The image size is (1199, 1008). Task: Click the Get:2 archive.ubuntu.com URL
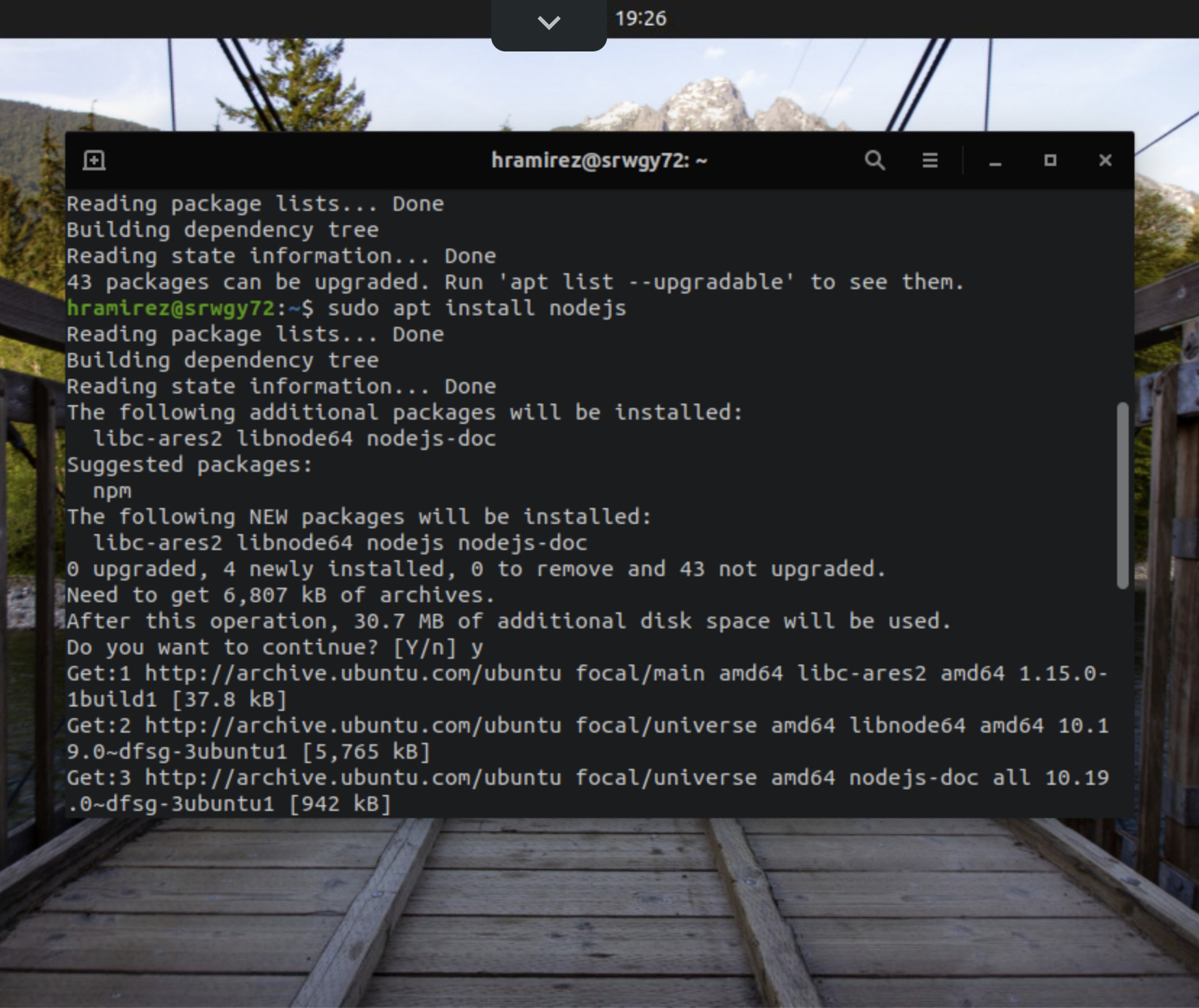pos(352,725)
